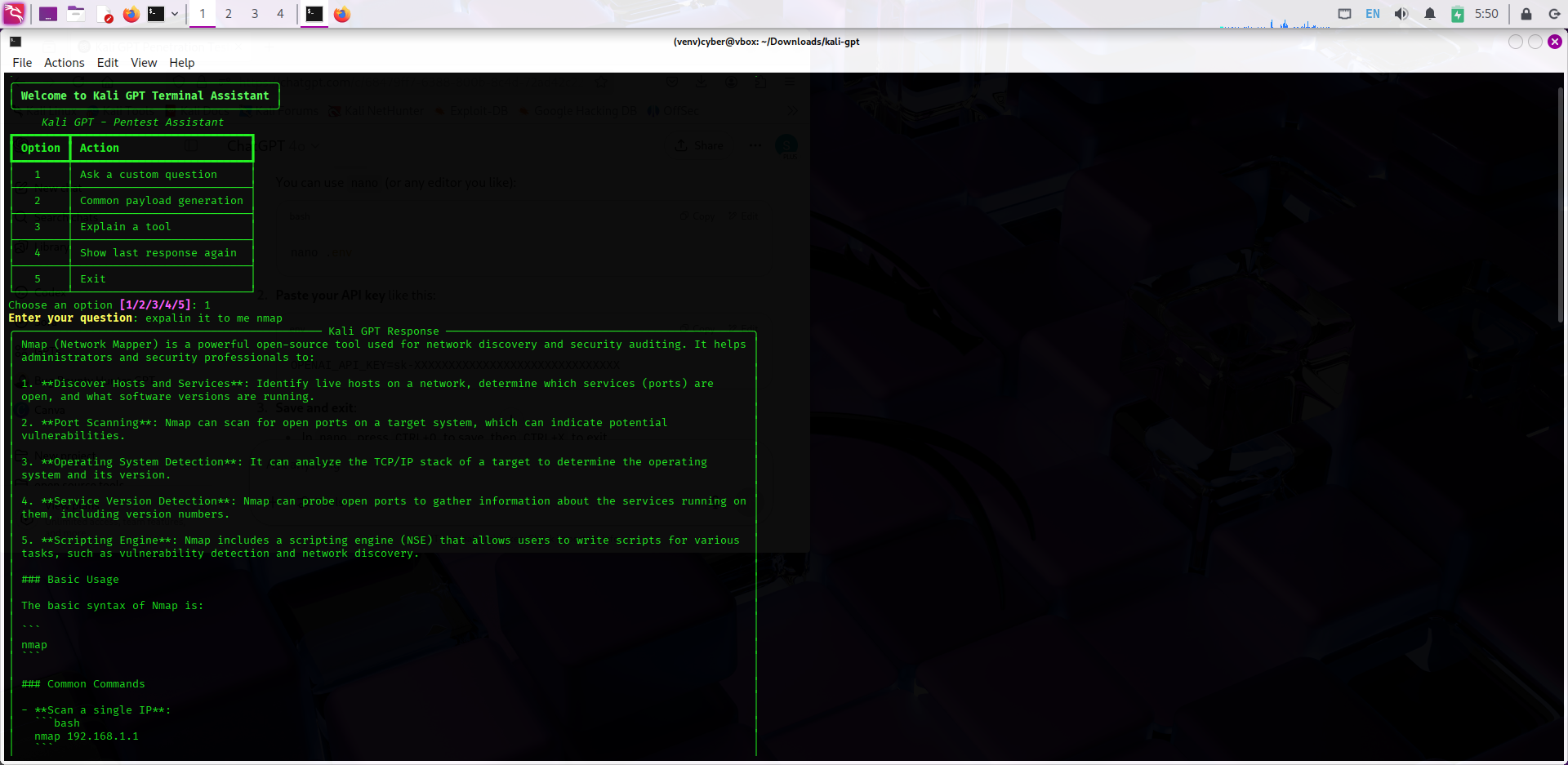Switch to workspace 2
The image size is (1568, 765).
[229, 13]
